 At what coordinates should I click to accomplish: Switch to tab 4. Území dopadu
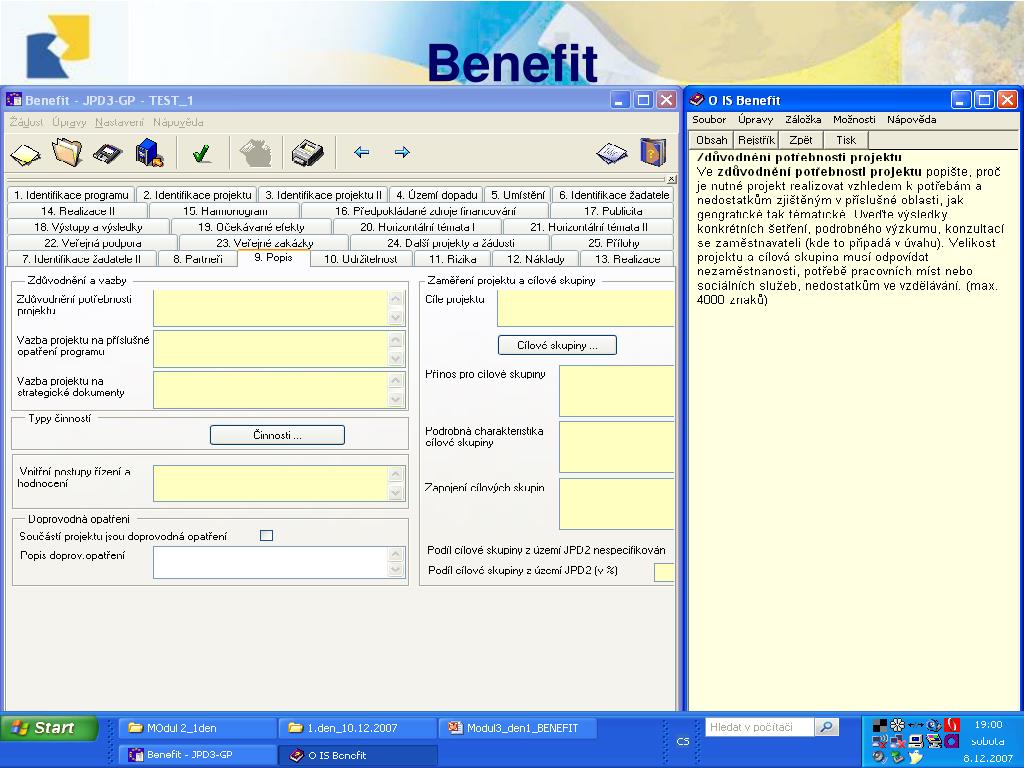[x=437, y=195]
